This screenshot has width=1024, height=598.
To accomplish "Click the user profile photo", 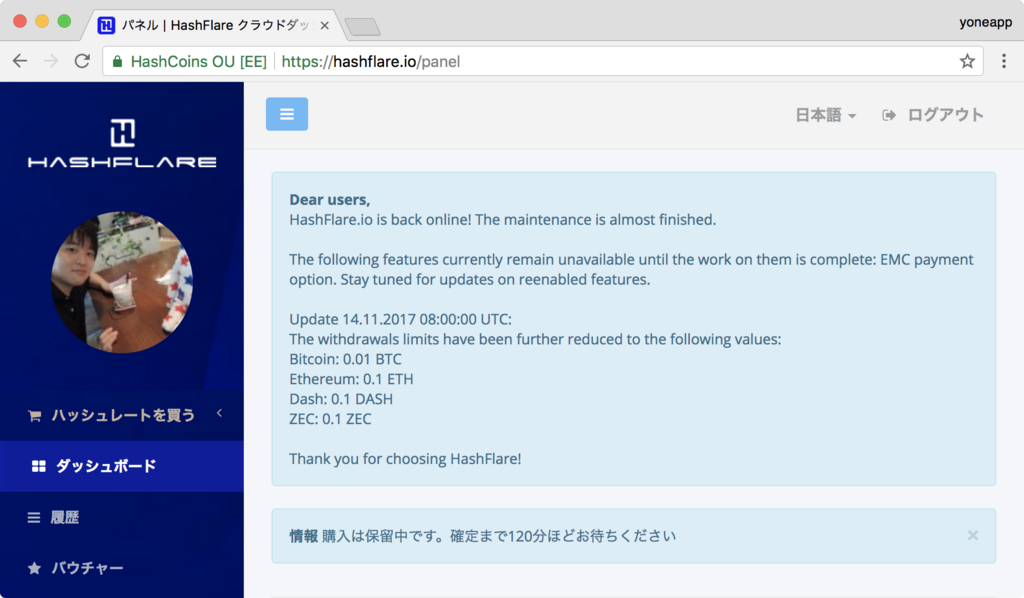I will [x=122, y=282].
